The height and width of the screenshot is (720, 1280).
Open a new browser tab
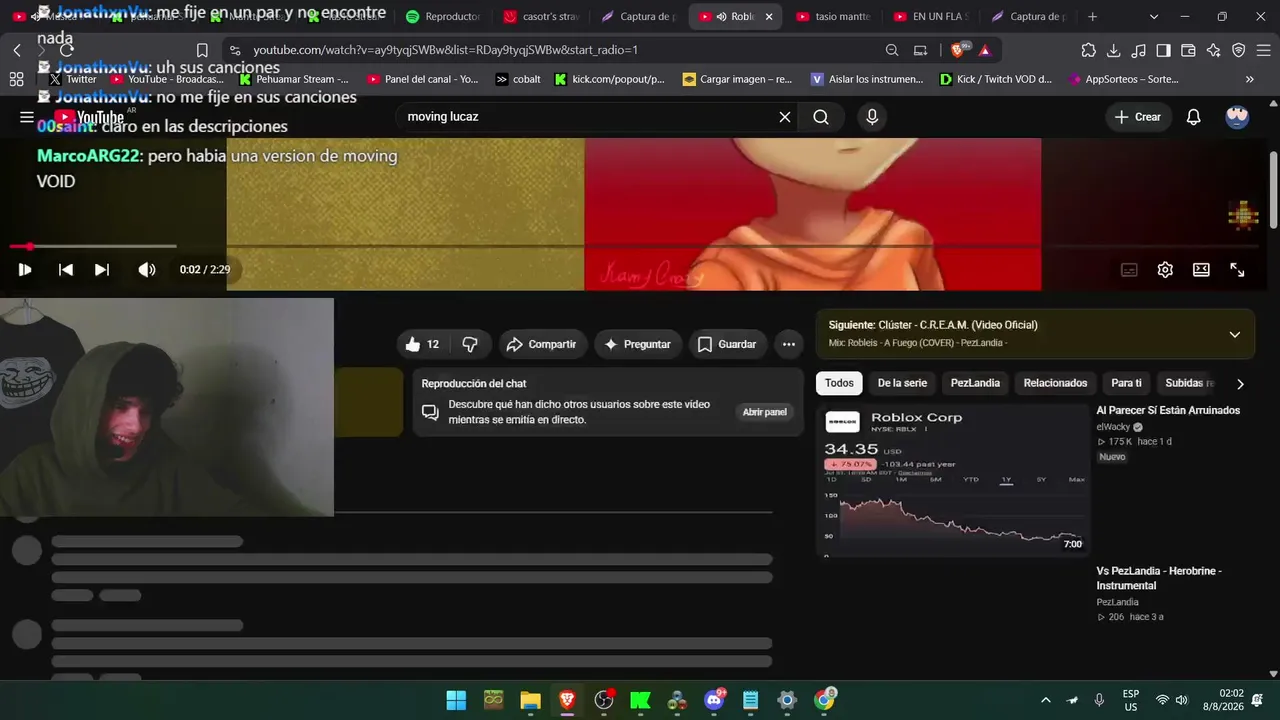click(1092, 17)
